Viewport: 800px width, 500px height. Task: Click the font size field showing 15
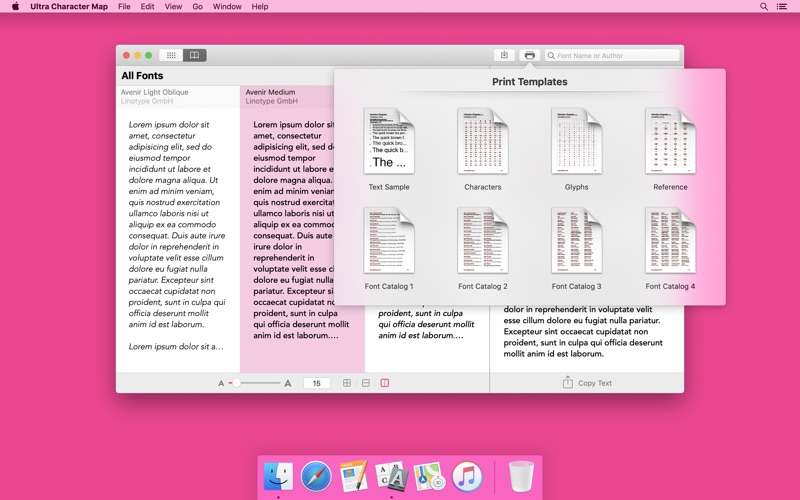[316, 383]
